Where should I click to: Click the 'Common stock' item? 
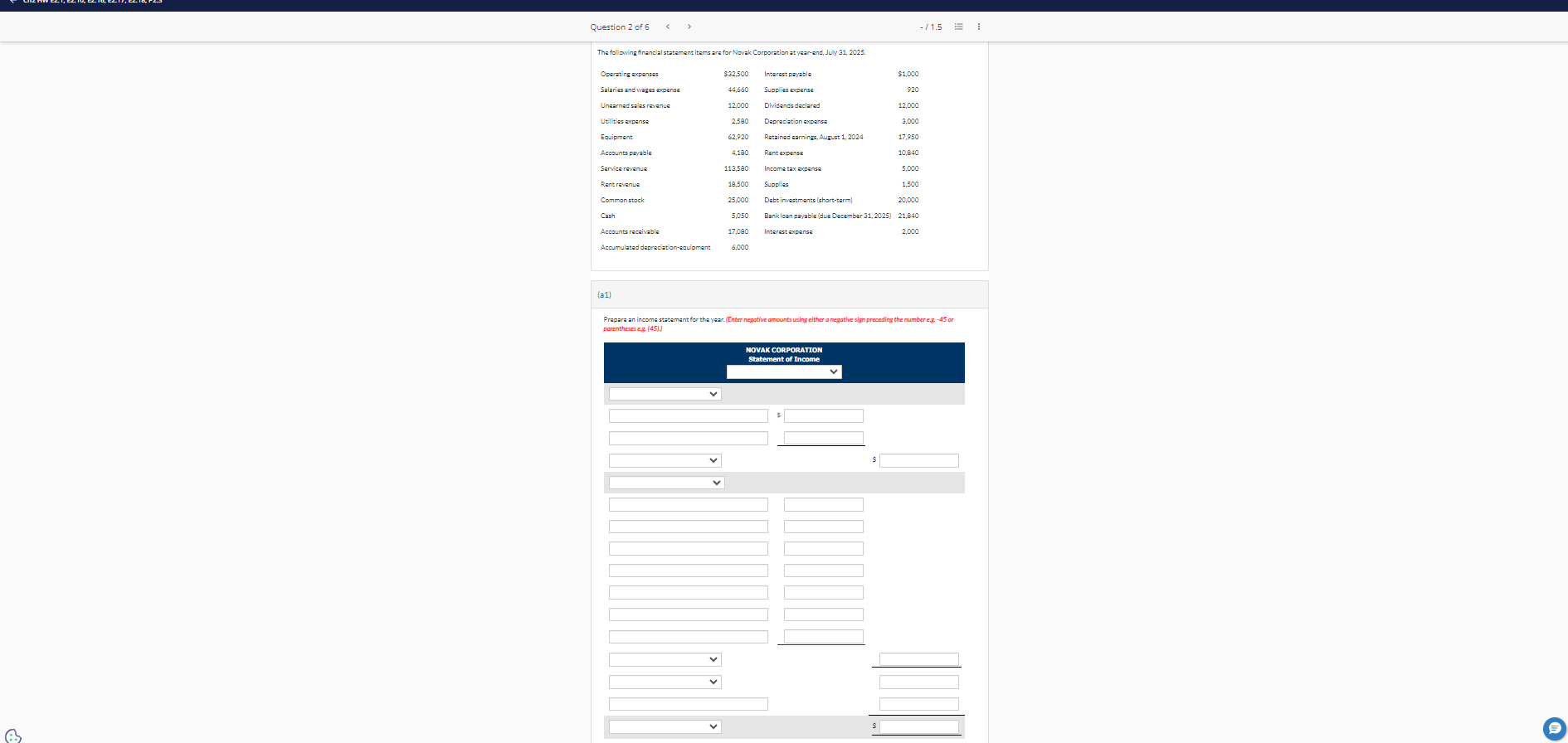pos(622,201)
